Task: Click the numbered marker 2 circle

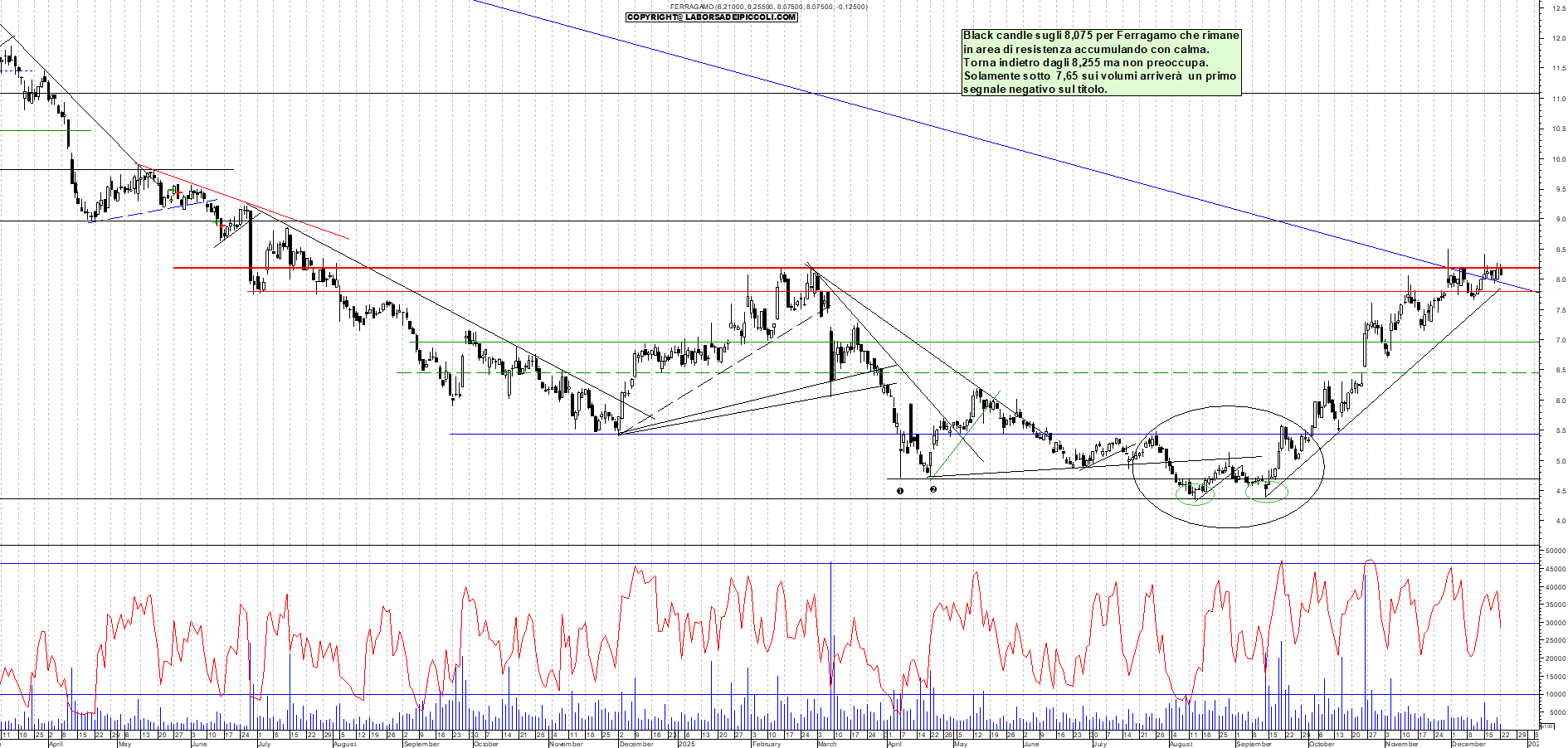Action: tap(933, 489)
